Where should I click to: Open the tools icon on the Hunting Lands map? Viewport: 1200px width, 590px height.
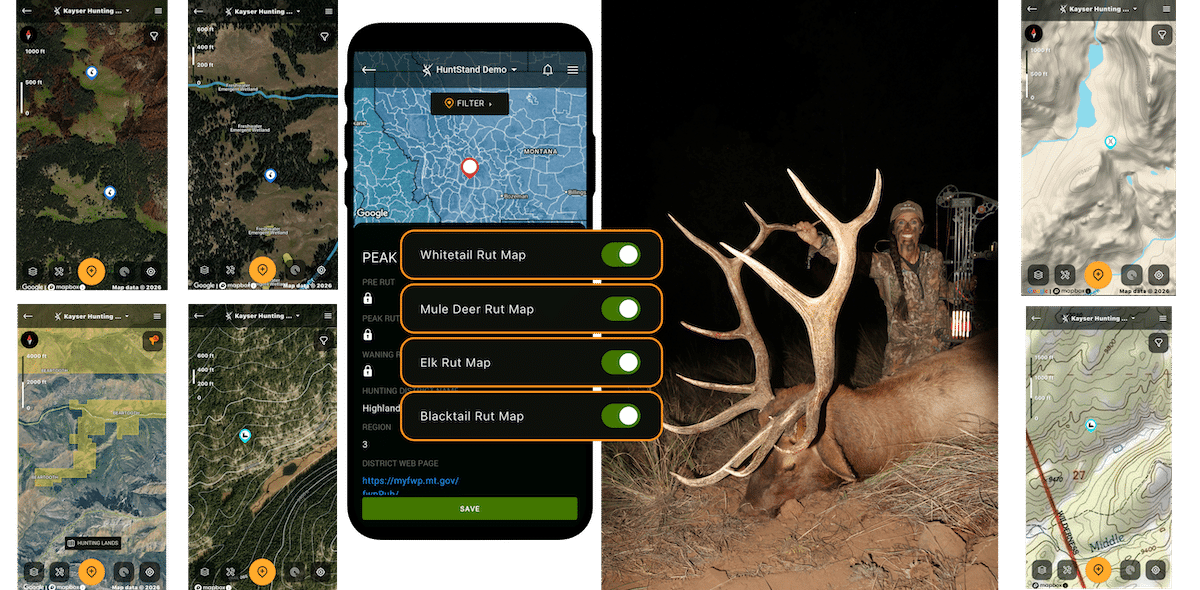pos(61,572)
